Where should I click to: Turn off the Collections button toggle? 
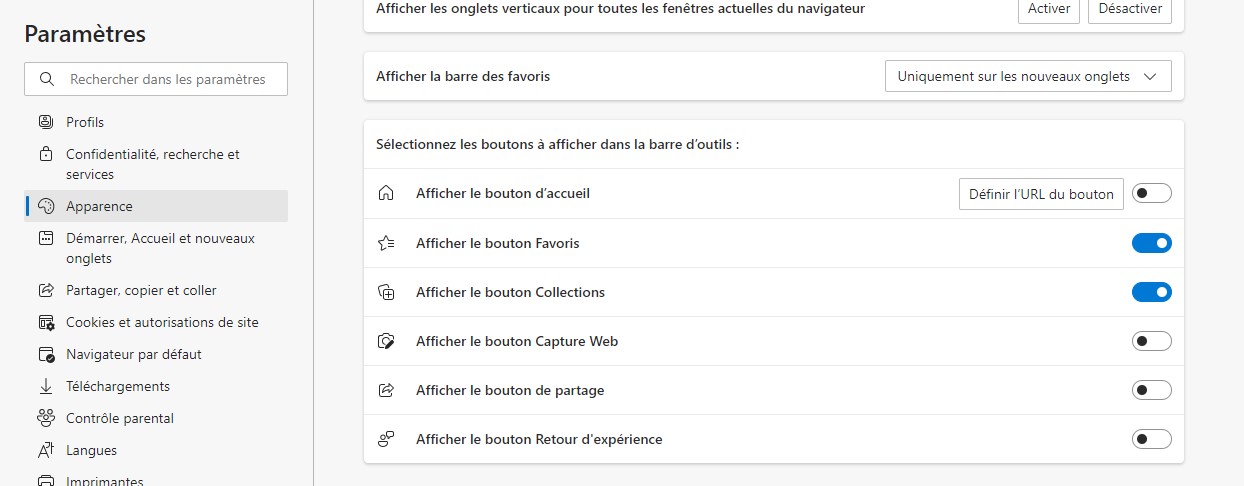tap(1151, 292)
